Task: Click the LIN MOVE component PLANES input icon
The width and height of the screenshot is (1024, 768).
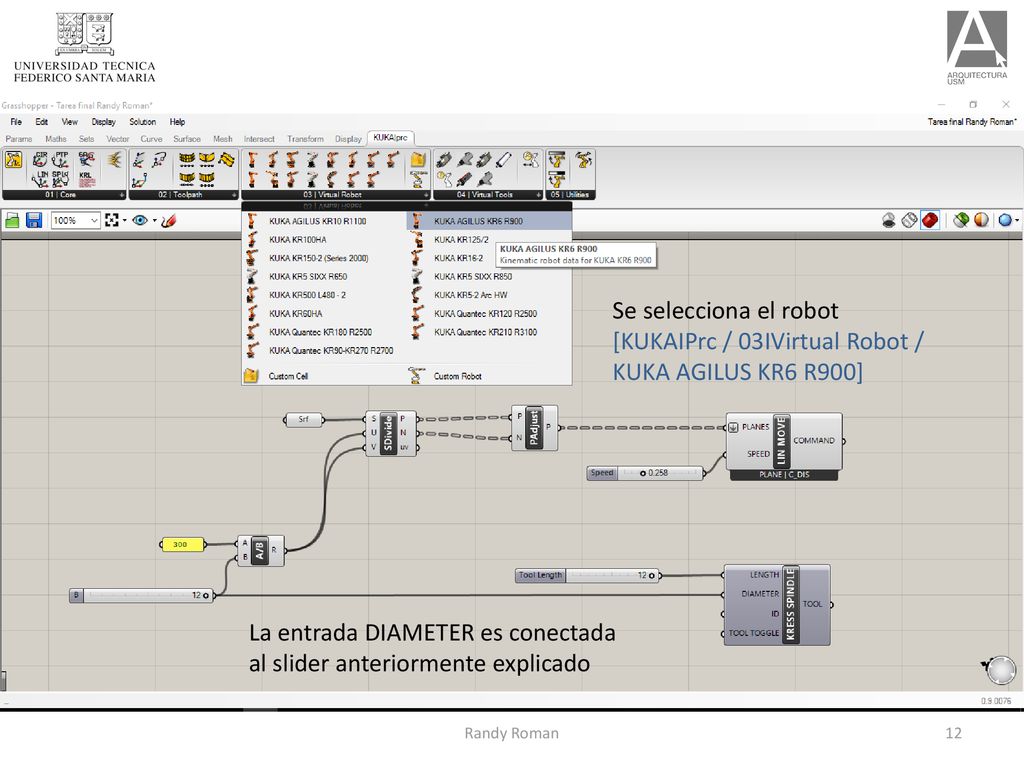Action: 733,427
